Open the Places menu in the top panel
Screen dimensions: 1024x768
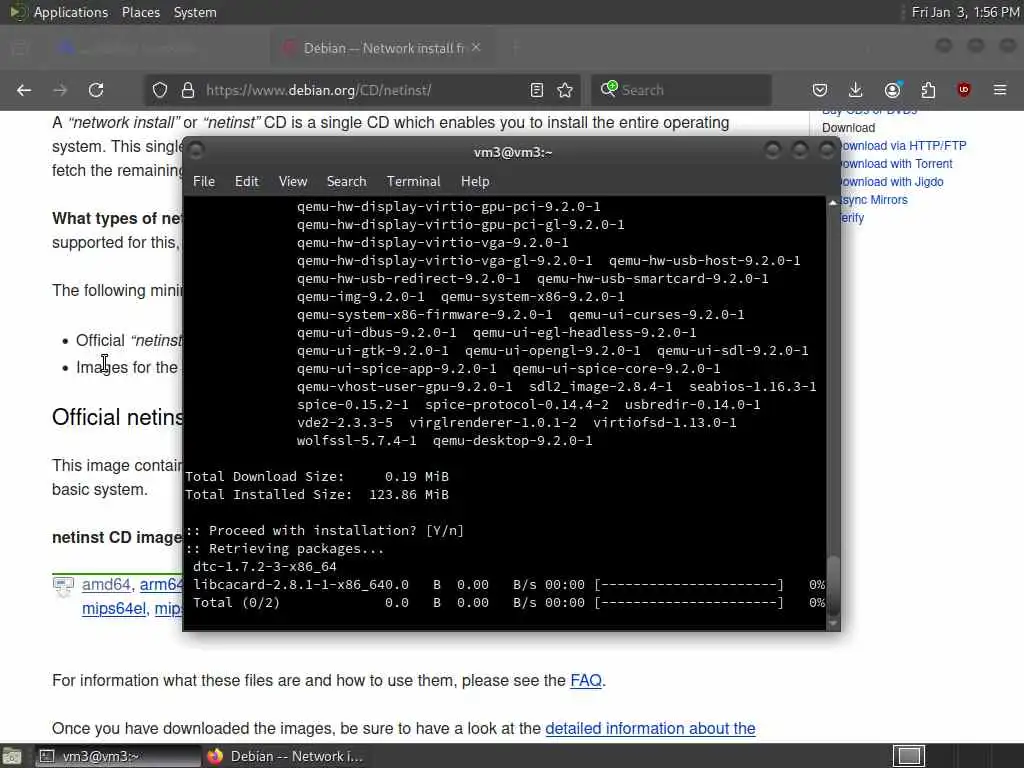click(x=140, y=12)
